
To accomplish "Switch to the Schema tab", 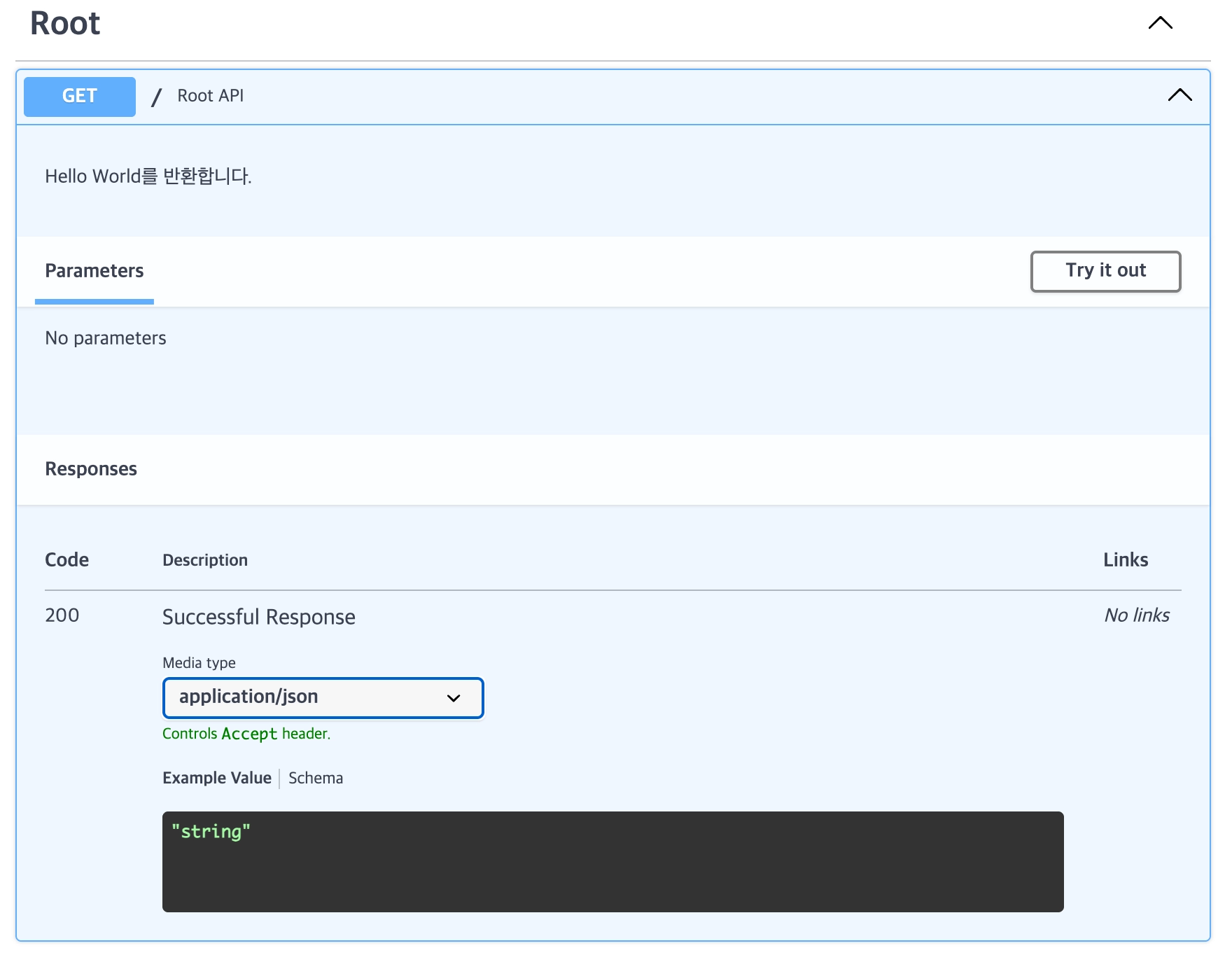I will (316, 778).
